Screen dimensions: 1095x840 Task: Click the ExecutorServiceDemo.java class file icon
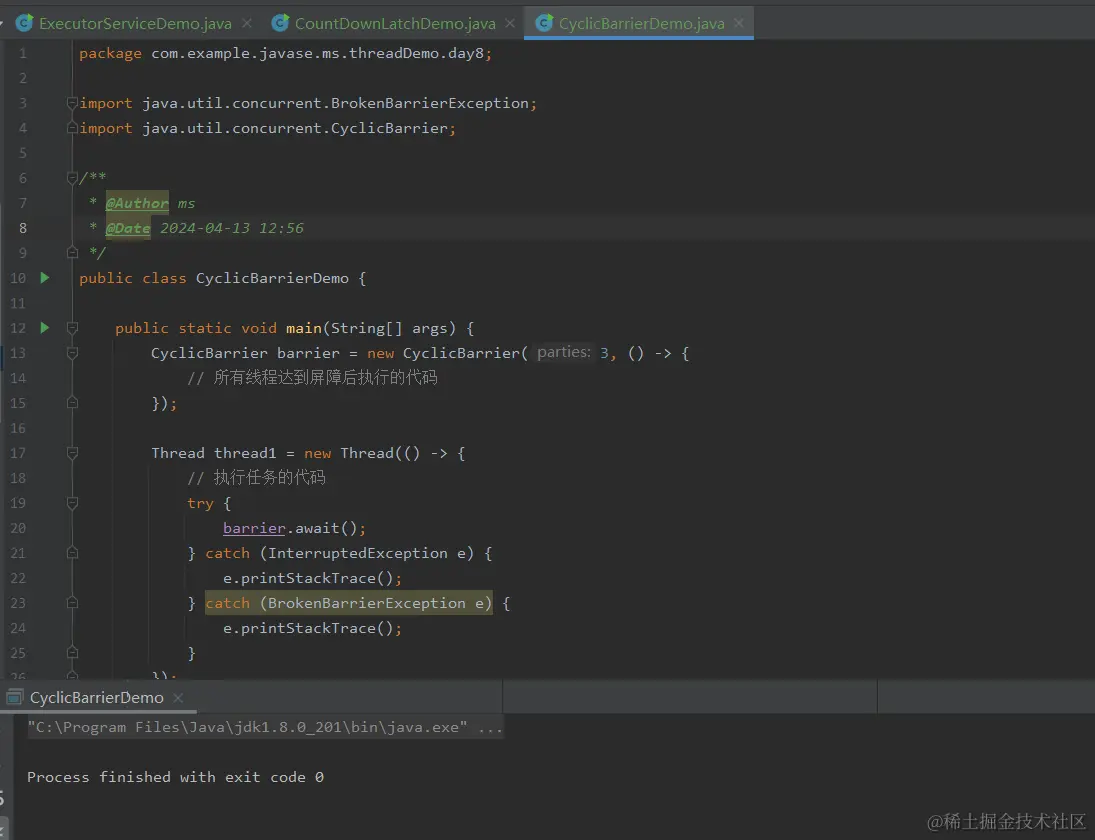pos(24,23)
